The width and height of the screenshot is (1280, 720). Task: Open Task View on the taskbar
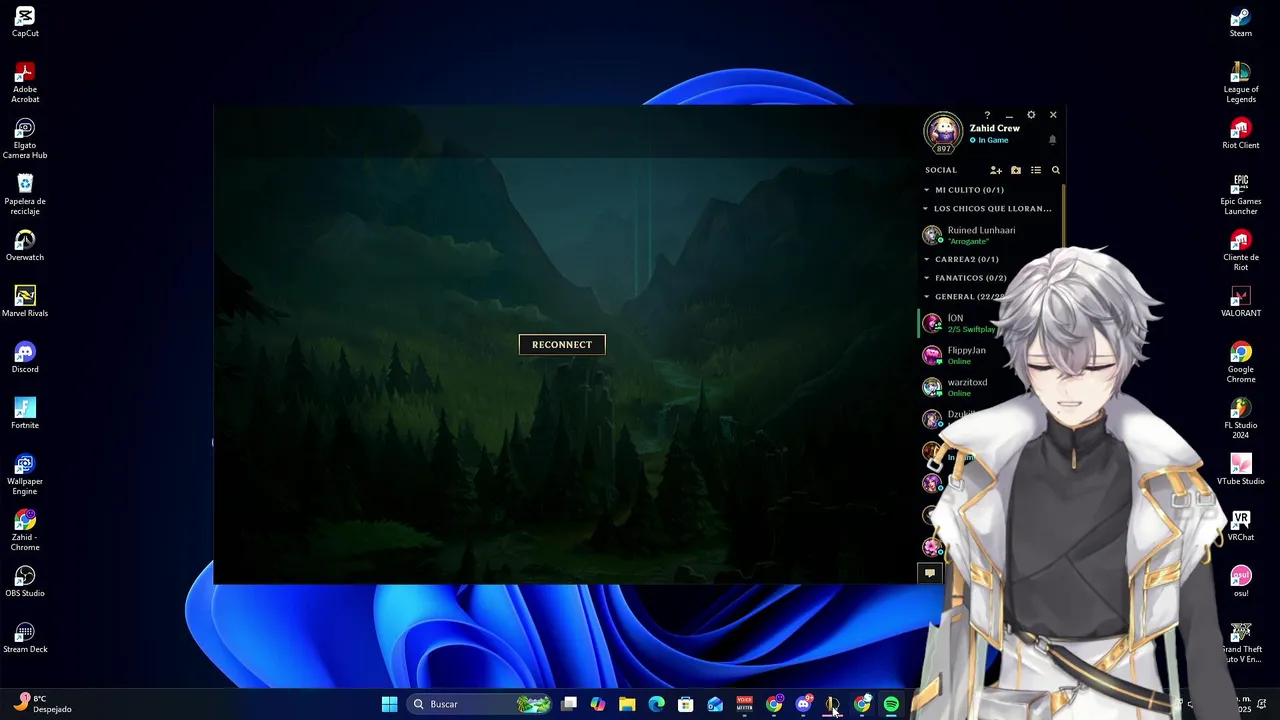(569, 704)
